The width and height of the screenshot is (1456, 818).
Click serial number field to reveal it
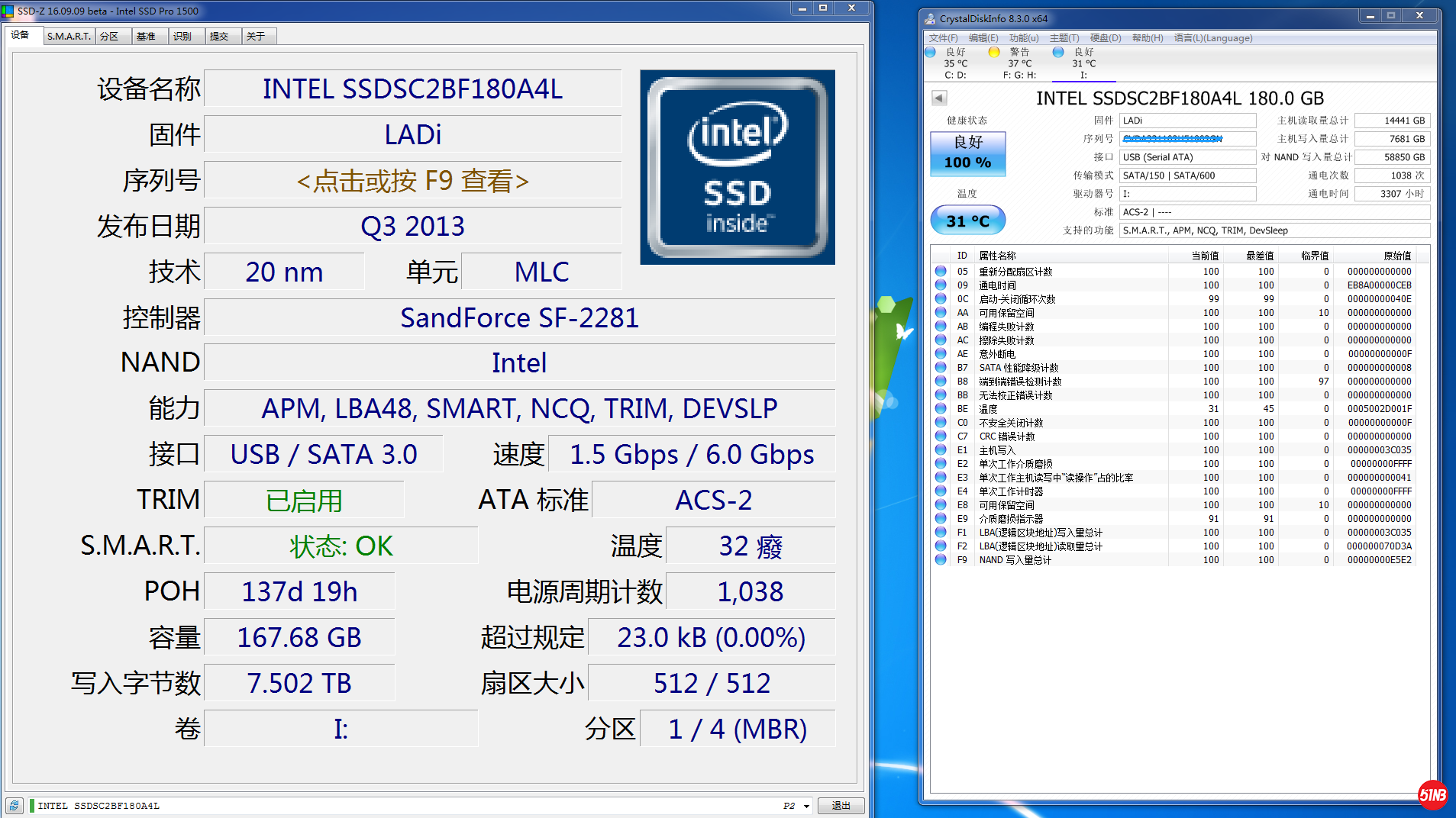[412, 181]
